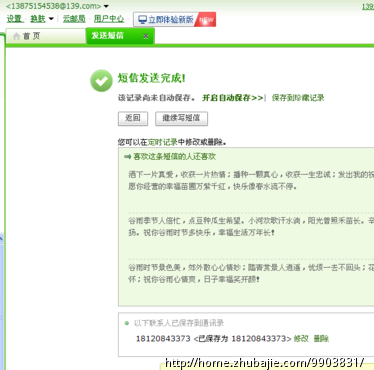Close the 发送短信 tab
This screenshot has width=374, height=370.
146,36
